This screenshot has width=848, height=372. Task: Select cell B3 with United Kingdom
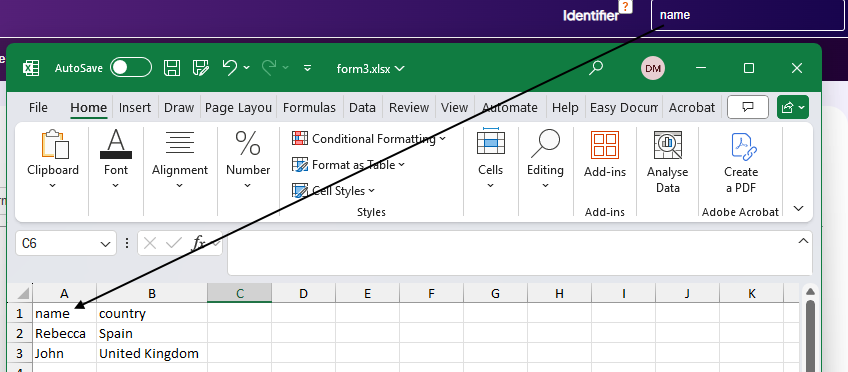(152, 354)
